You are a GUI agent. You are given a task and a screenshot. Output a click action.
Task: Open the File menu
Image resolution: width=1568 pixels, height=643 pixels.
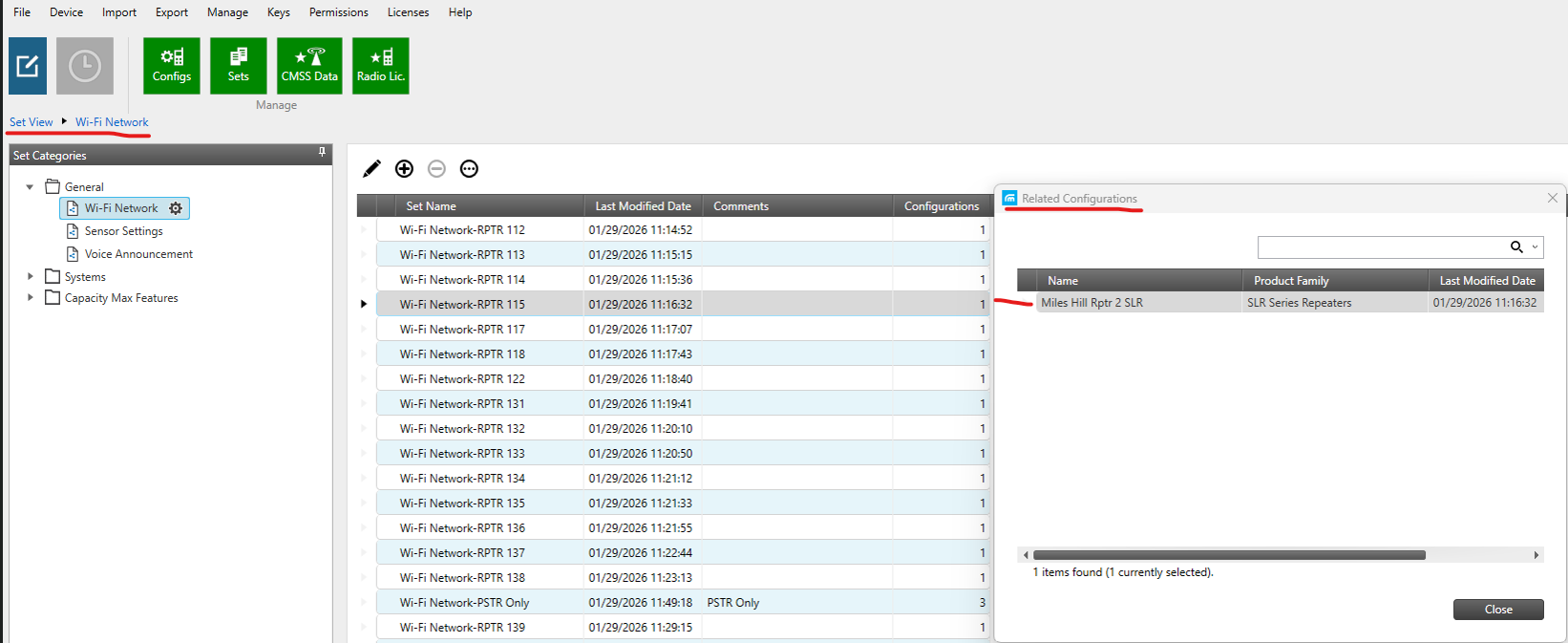tap(22, 12)
